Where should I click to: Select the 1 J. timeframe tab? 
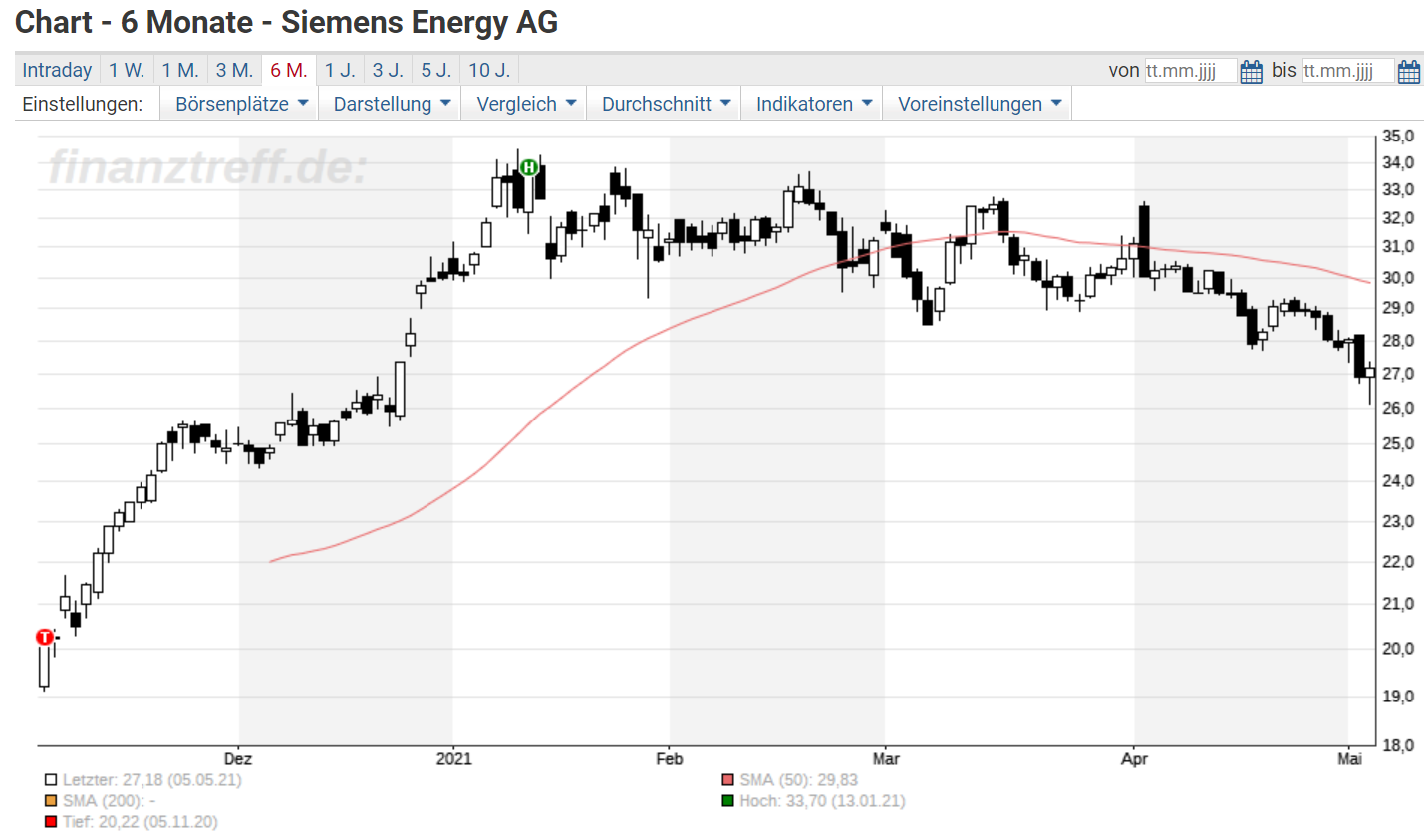pyautogui.click(x=340, y=70)
